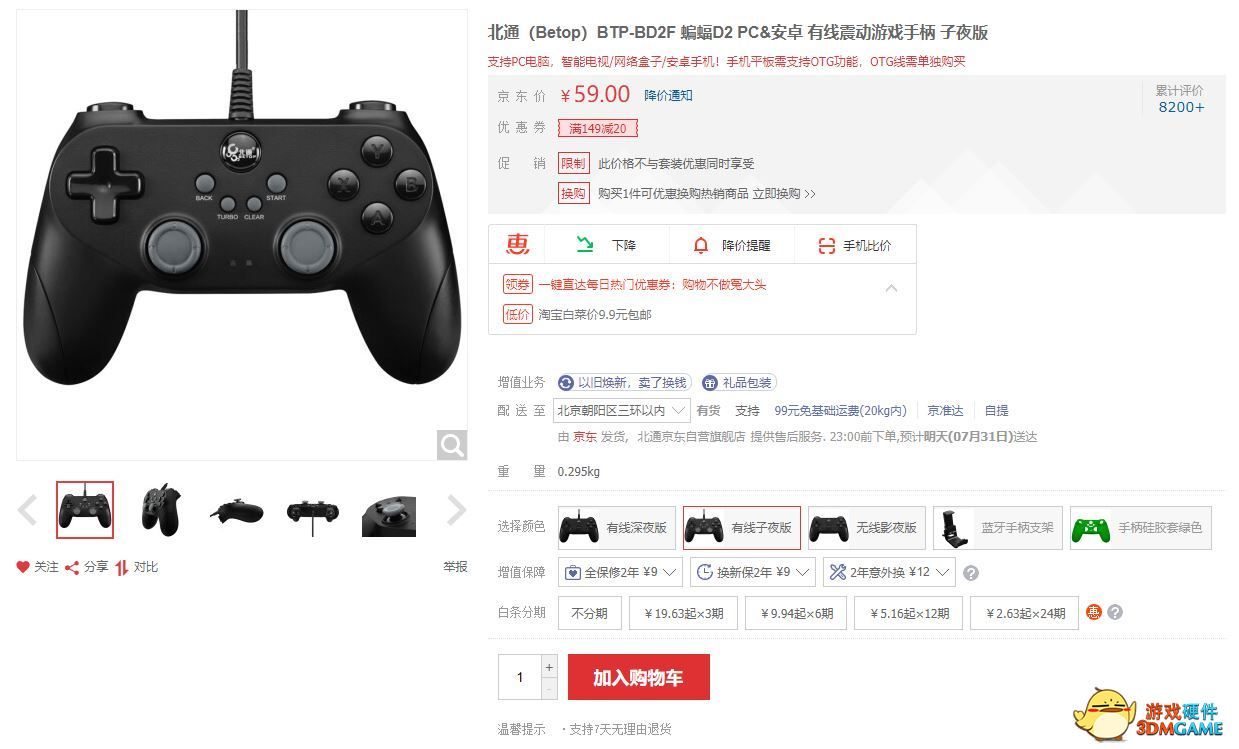Open the 降价通知 link near price

pos(668,96)
